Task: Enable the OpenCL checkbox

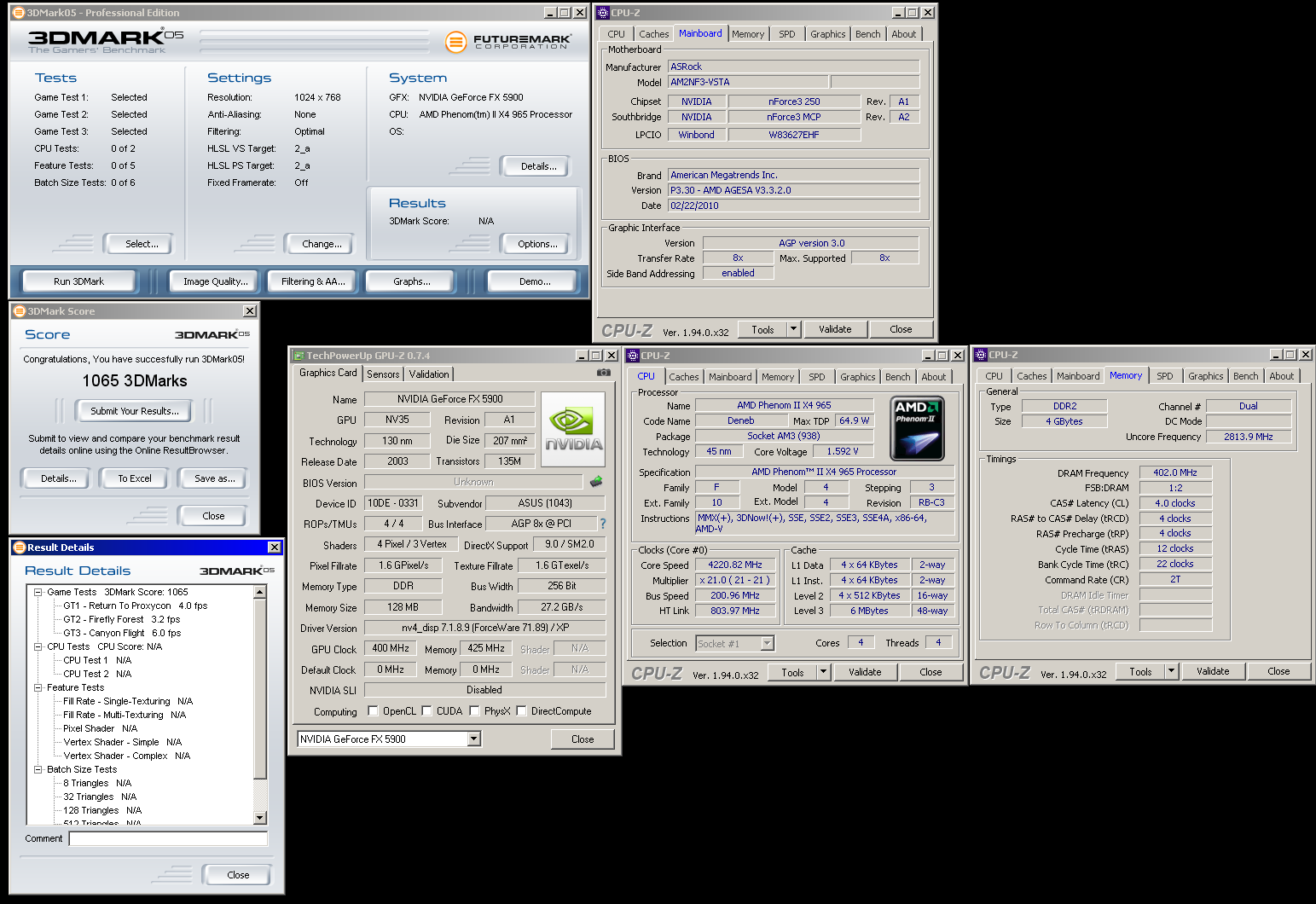Action: click(373, 711)
